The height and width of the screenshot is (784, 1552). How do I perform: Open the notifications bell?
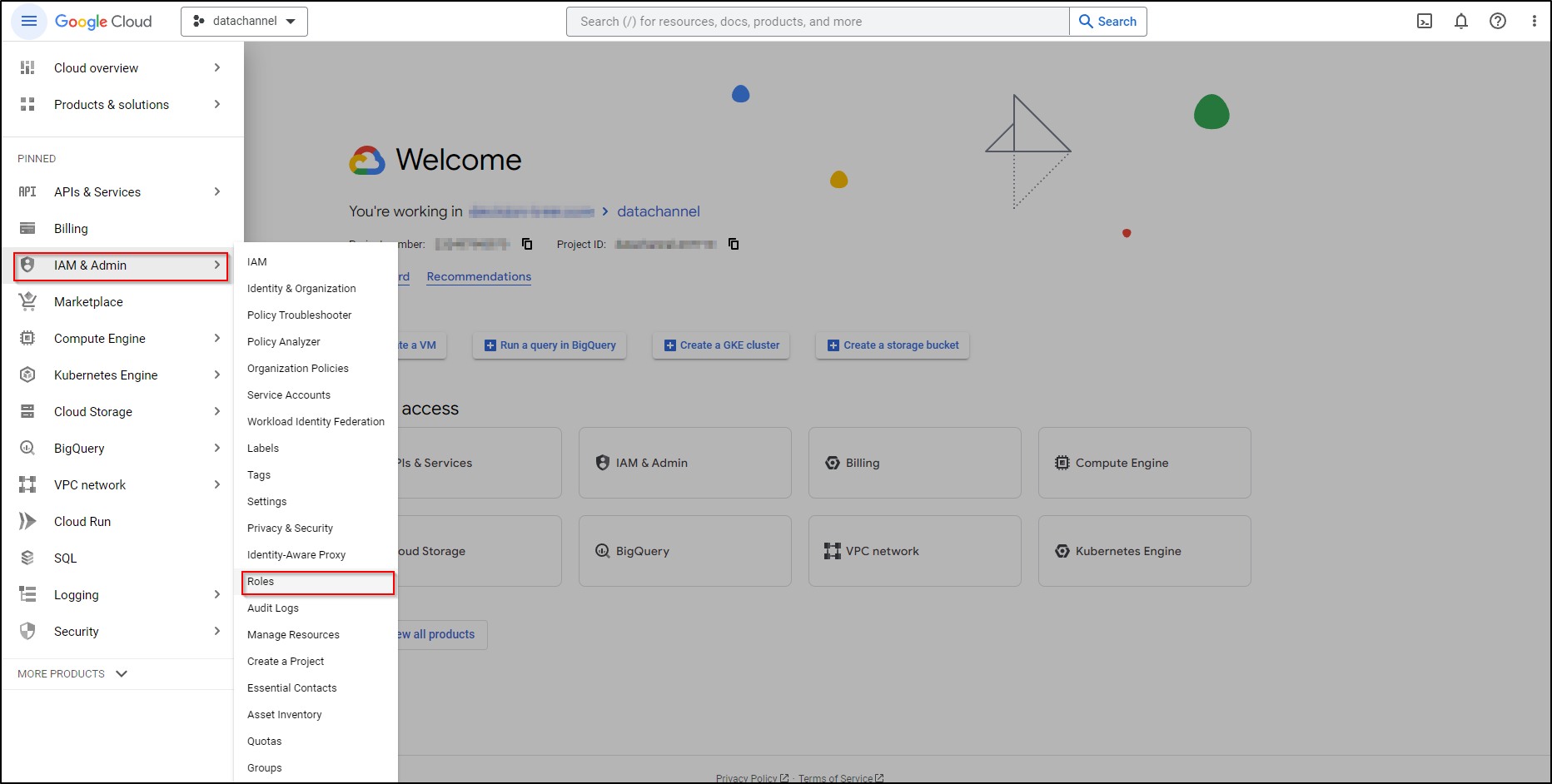(x=1461, y=21)
